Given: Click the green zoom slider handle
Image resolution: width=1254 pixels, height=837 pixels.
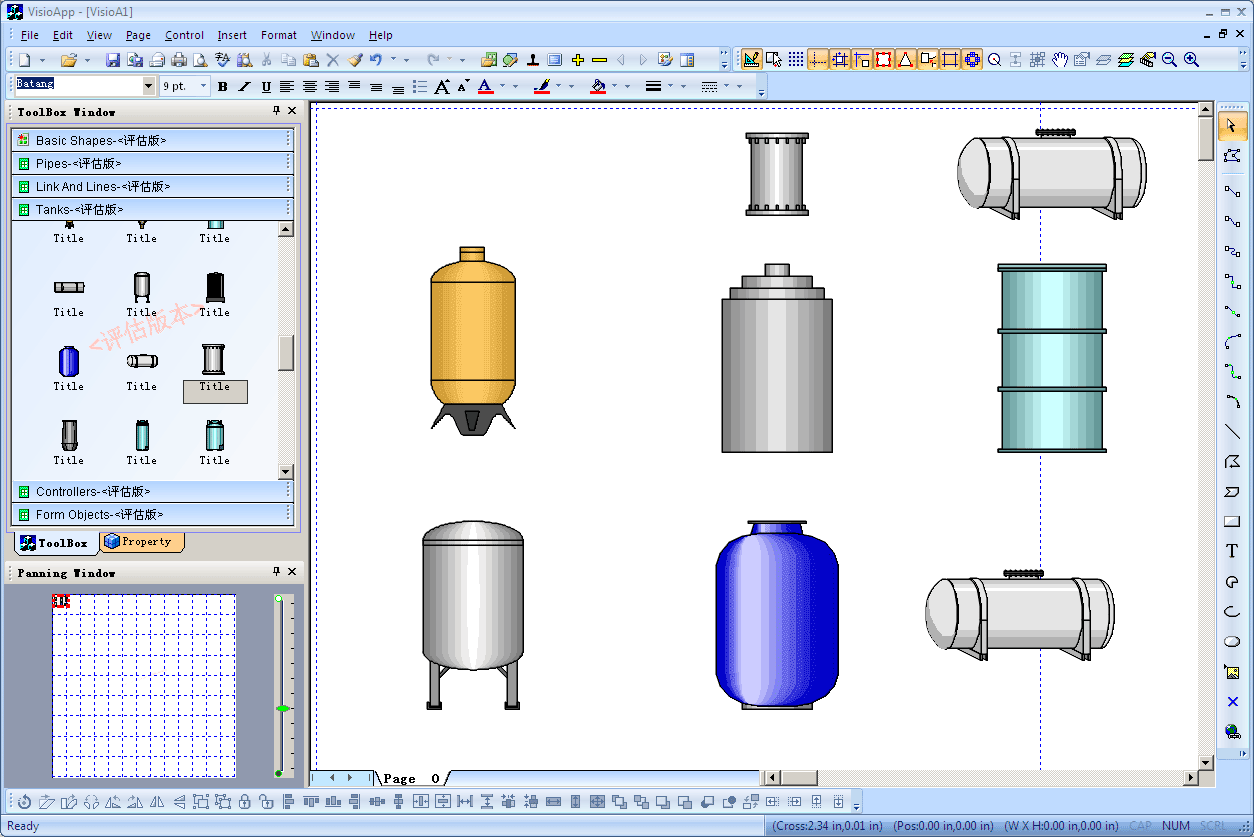Looking at the screenshot, I should (282, 708).
